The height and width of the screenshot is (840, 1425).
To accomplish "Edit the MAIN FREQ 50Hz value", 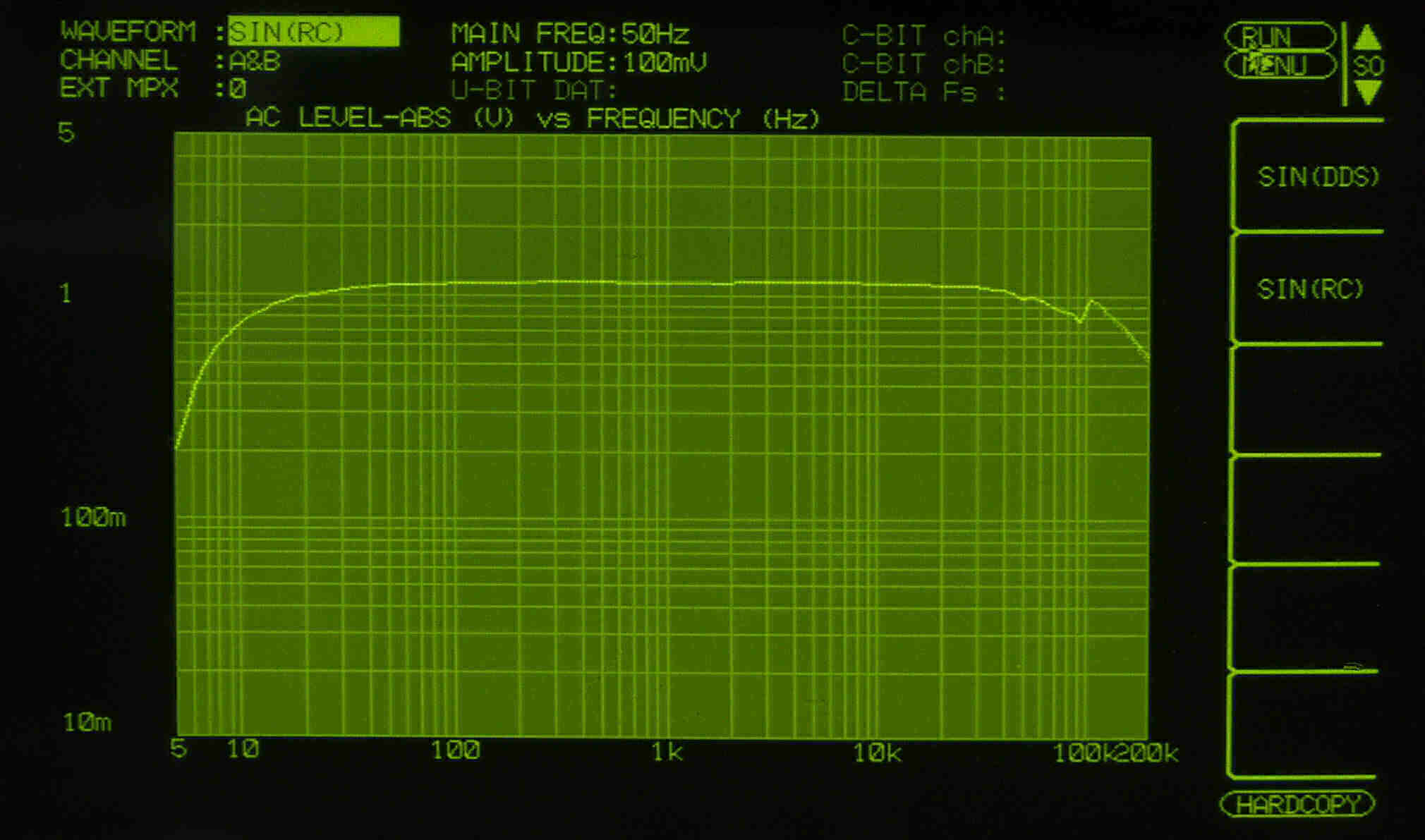I will click(655, 34).
